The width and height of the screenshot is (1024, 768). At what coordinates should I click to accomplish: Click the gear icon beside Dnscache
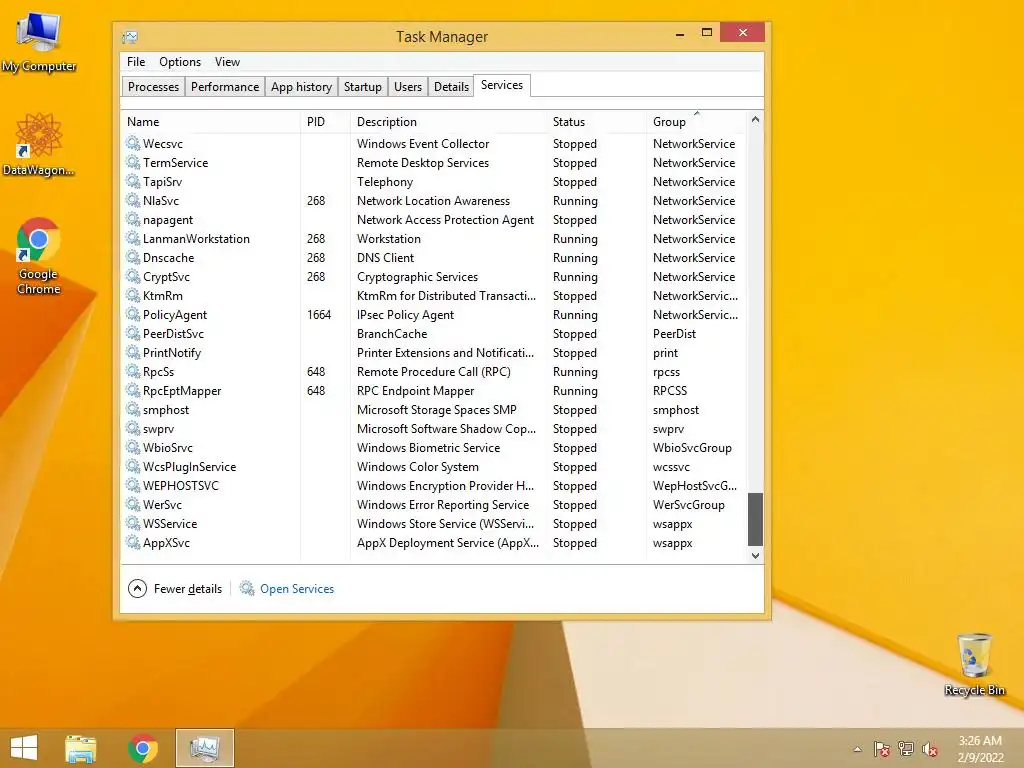pos(133,257)
